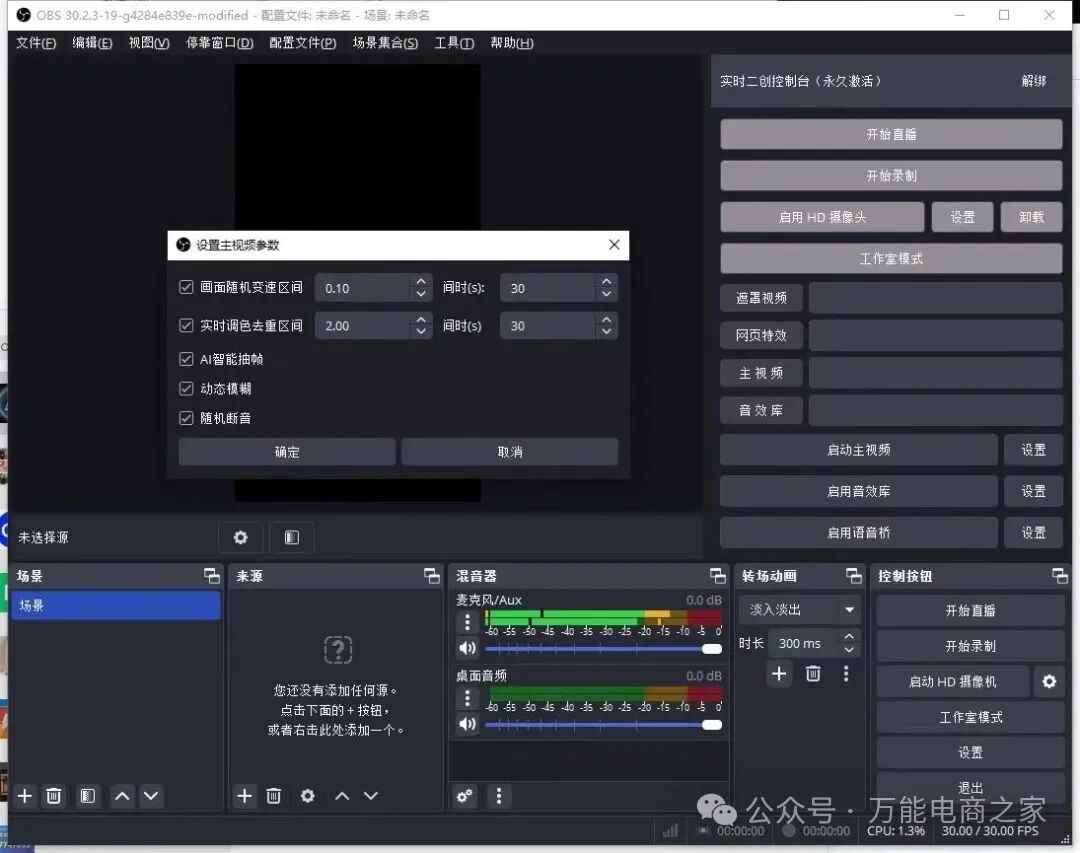Delete the selected transition with trash icon
Viewport: 1080px width, 853px height.
click(813, 674)
